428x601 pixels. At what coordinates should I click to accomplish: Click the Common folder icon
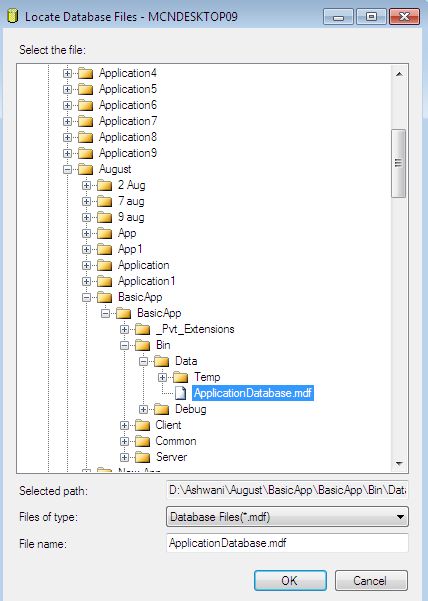143,442
